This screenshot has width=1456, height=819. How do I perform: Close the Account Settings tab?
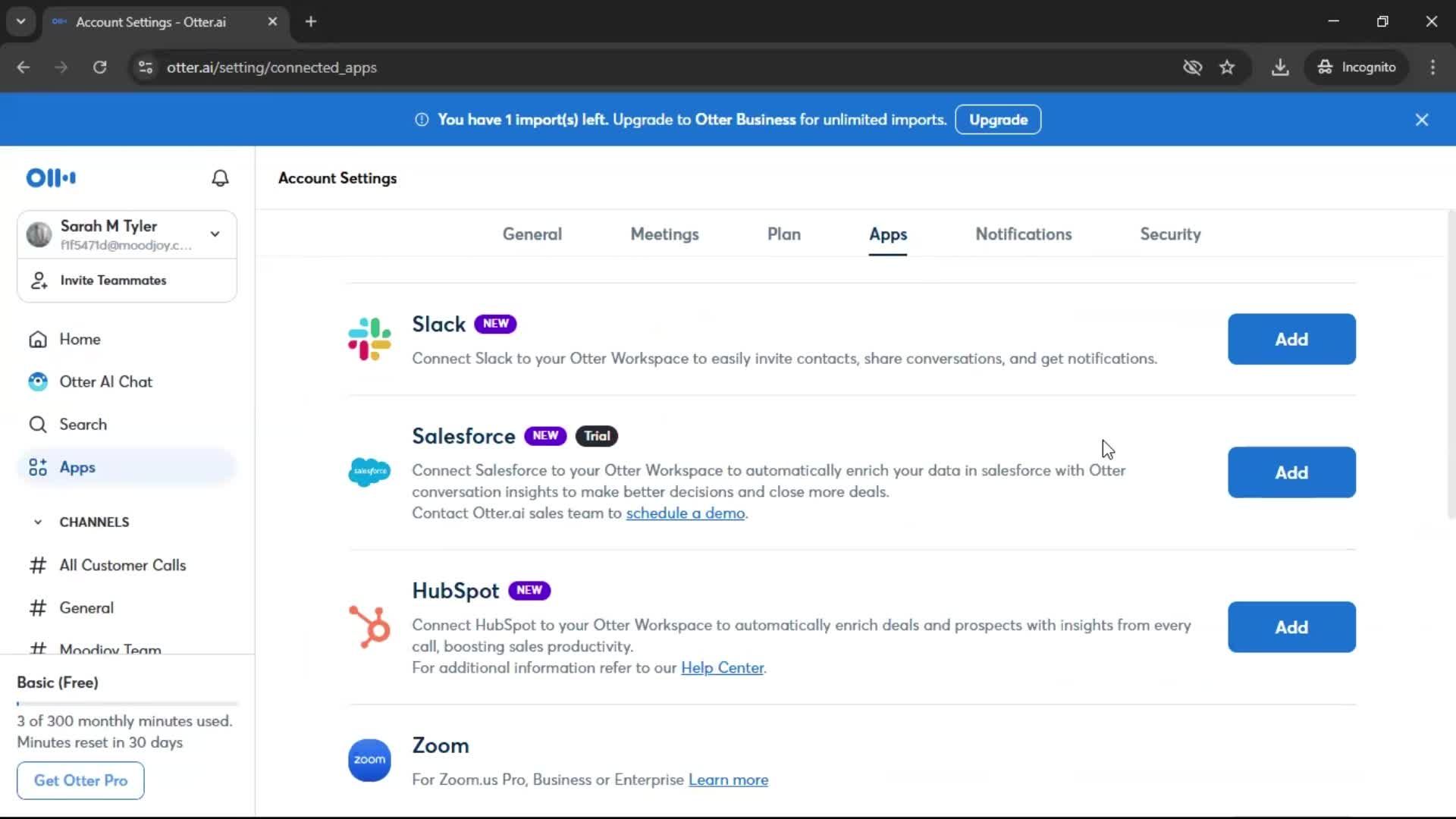272,22
